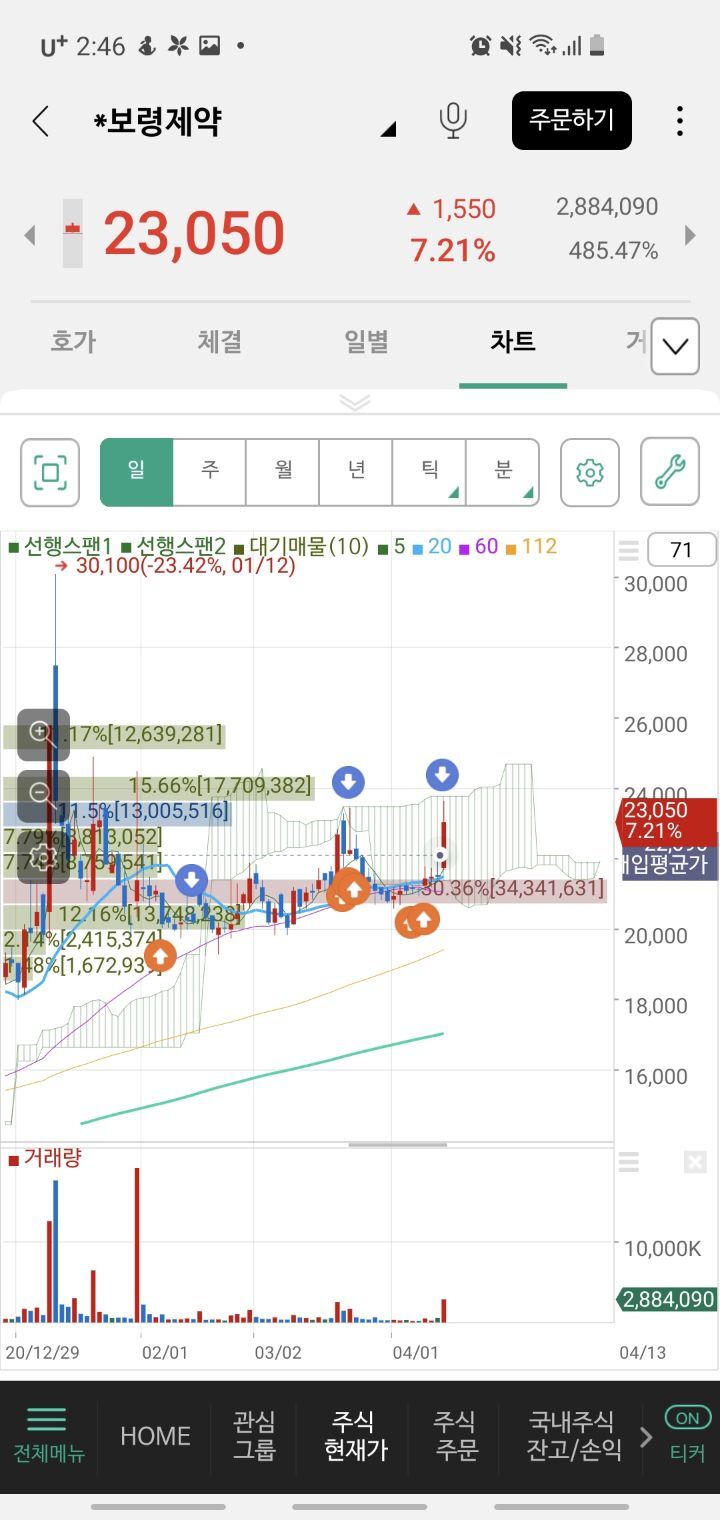
Task: Edit the candle count field 71
Action: click(x=682, y=550)
